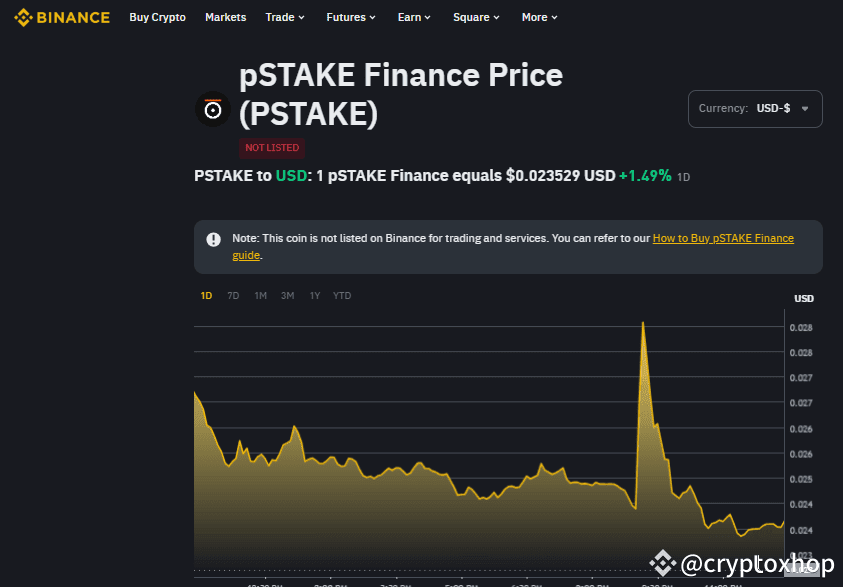This screenshot has height=587, width=843.
Task: Open the Trade dropdown menu
Action: [x=285, y=17]
